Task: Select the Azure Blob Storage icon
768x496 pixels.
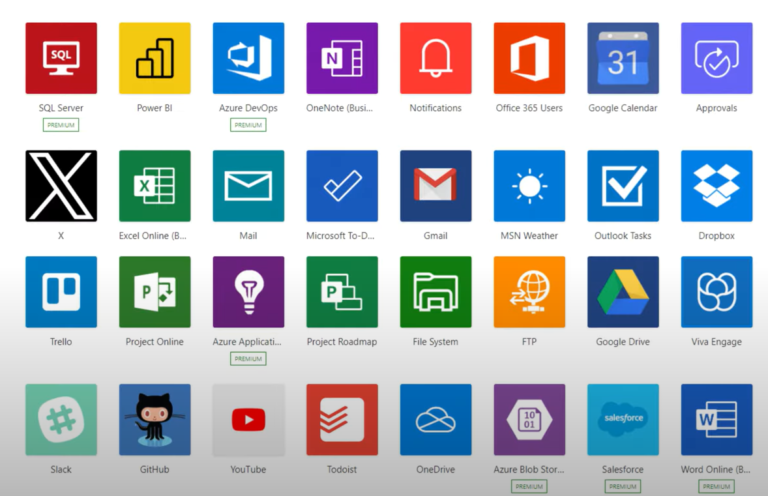Action: point(529,420)
